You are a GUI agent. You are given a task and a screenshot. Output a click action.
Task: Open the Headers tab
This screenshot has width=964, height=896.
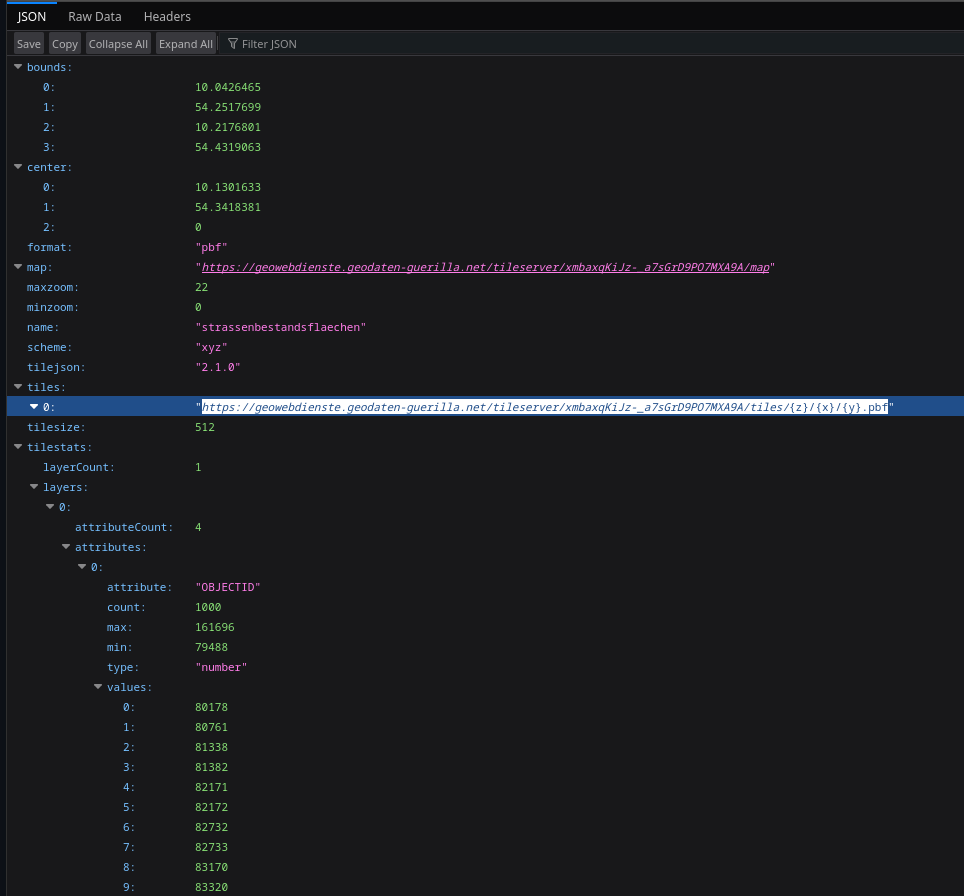pyautogui.click(x=167, y=16)
